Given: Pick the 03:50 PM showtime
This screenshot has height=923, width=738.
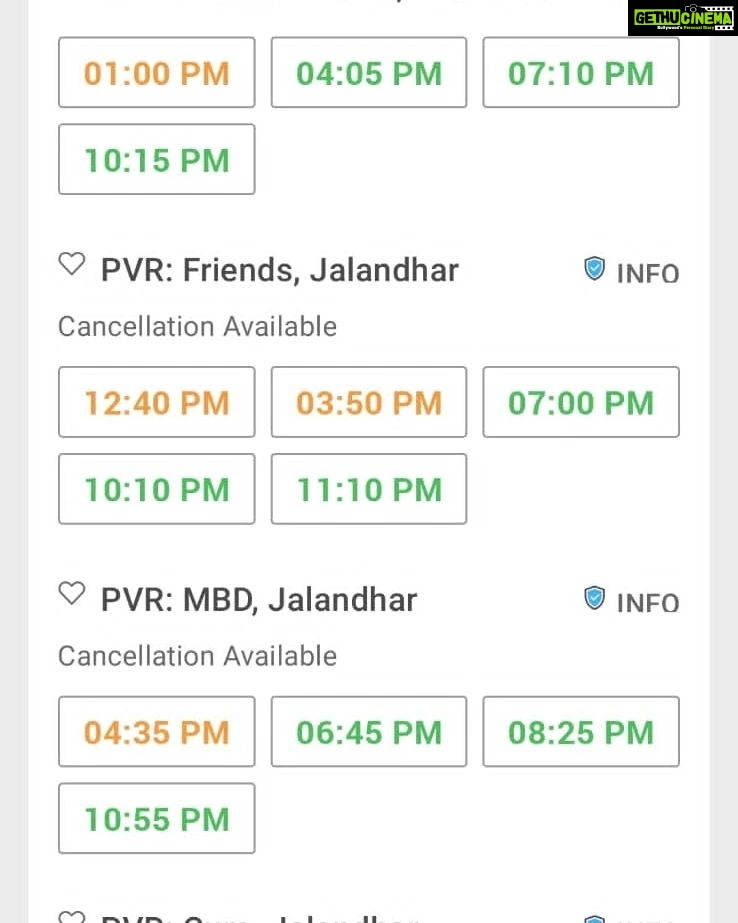Looking at the screenshot, I should coord(369,402).
